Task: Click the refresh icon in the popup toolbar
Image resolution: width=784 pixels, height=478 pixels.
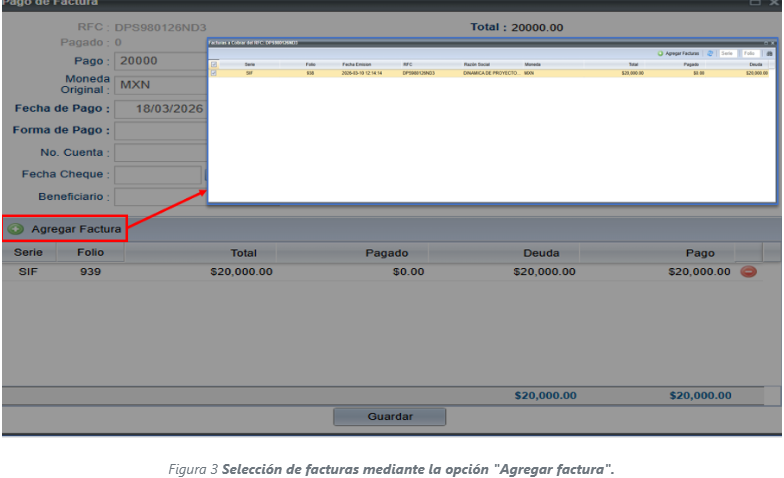Action: pos(710,52)
